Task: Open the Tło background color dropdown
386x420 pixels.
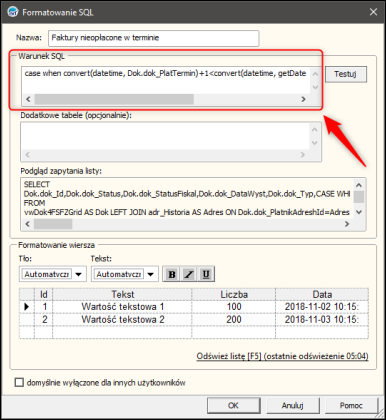Action: point(79,274)
